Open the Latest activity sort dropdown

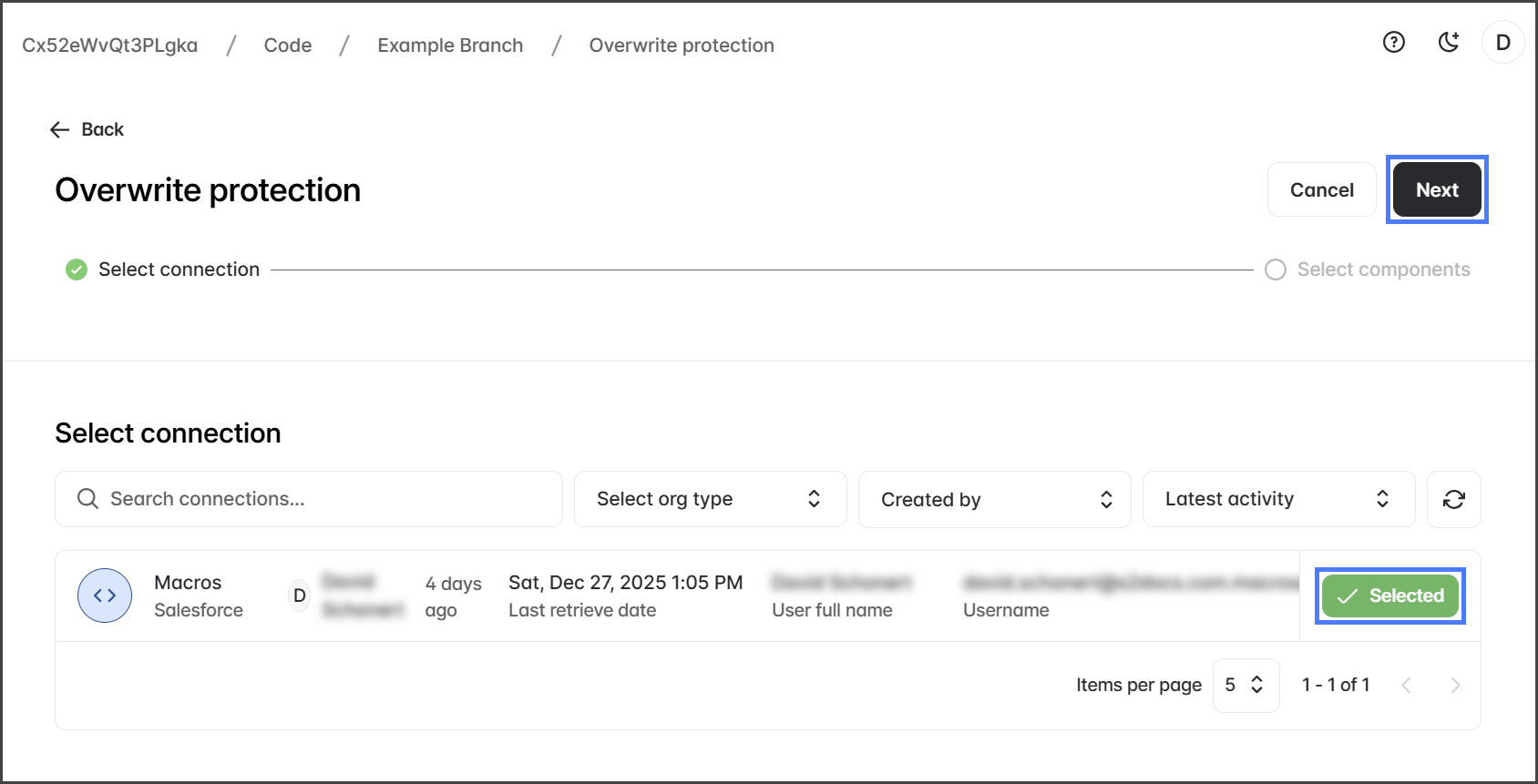pos(1277,499)
